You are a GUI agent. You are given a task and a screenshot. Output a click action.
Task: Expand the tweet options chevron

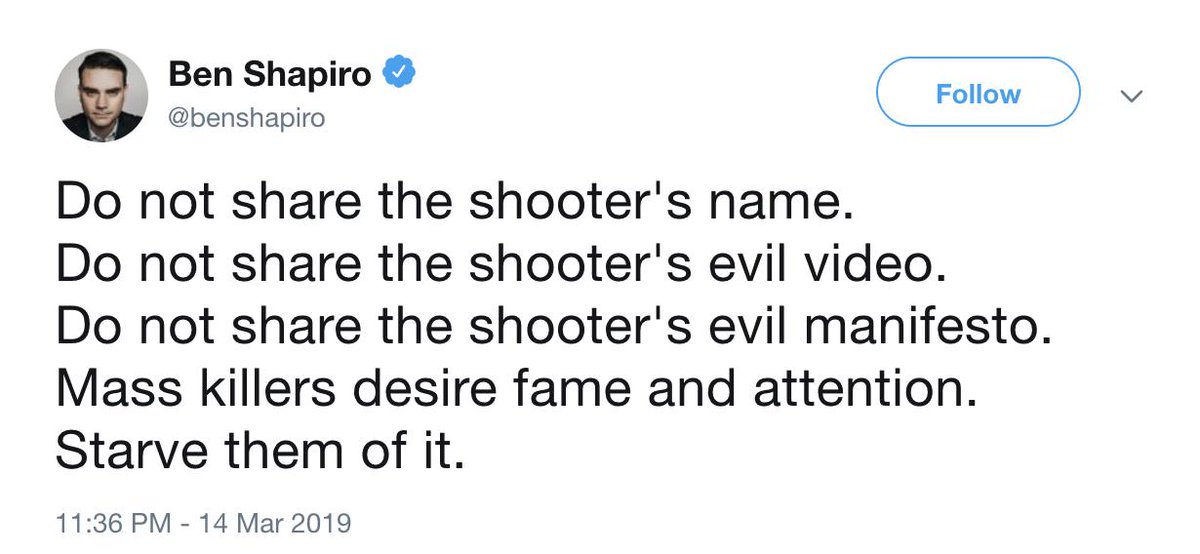coord(1132,96)
